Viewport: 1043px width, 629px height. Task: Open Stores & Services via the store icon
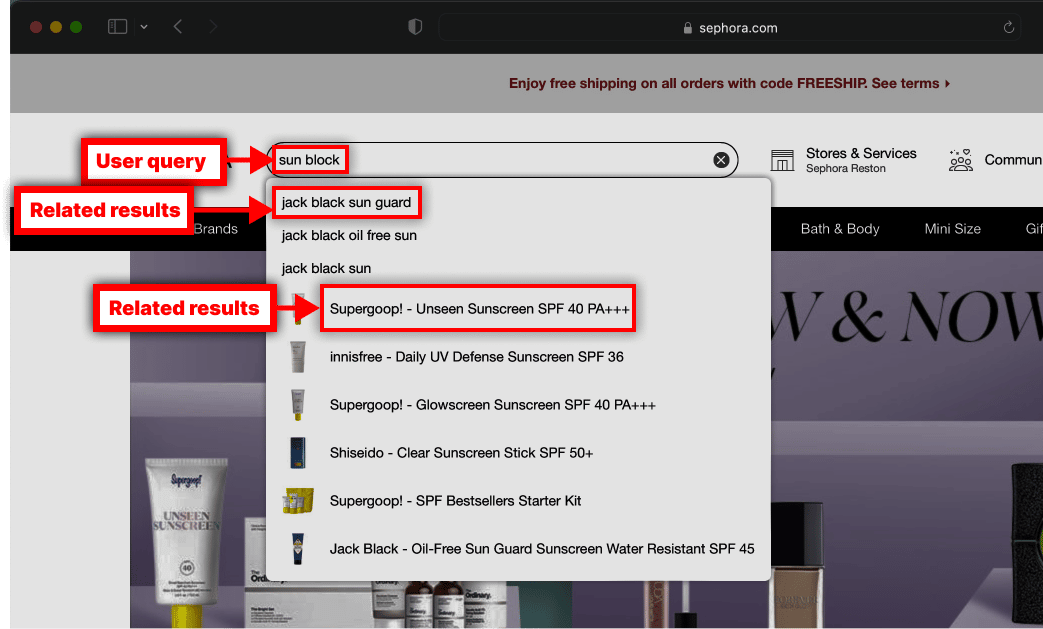(783, 159)
